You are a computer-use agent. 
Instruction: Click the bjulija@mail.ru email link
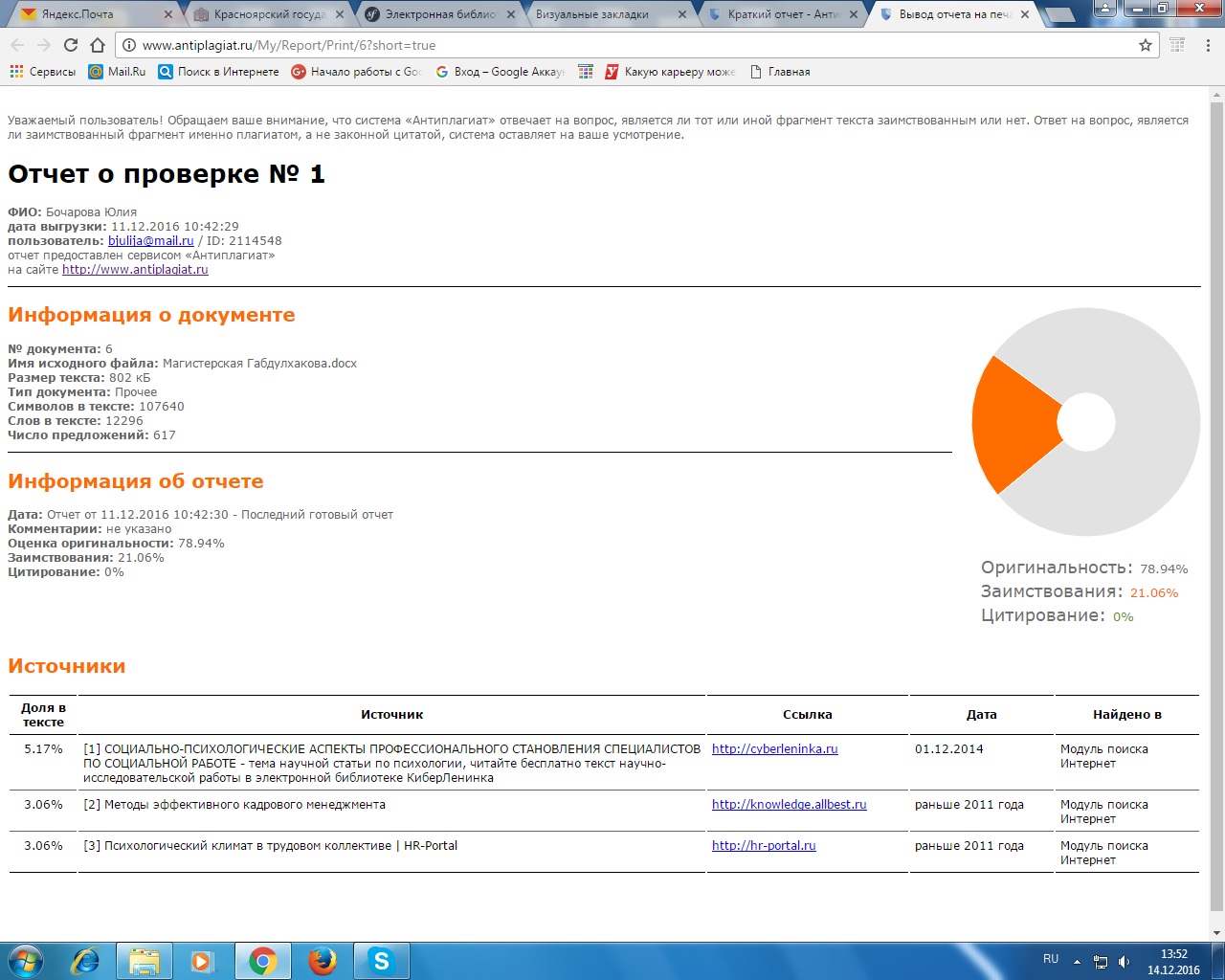pyautogui.click(x=150, y=241)
